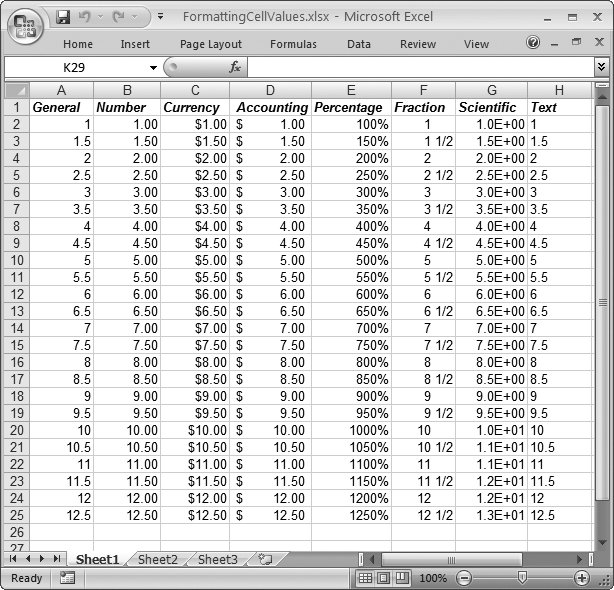Select column E header
This screenshot has width=614, height=590.
point(351,91)
